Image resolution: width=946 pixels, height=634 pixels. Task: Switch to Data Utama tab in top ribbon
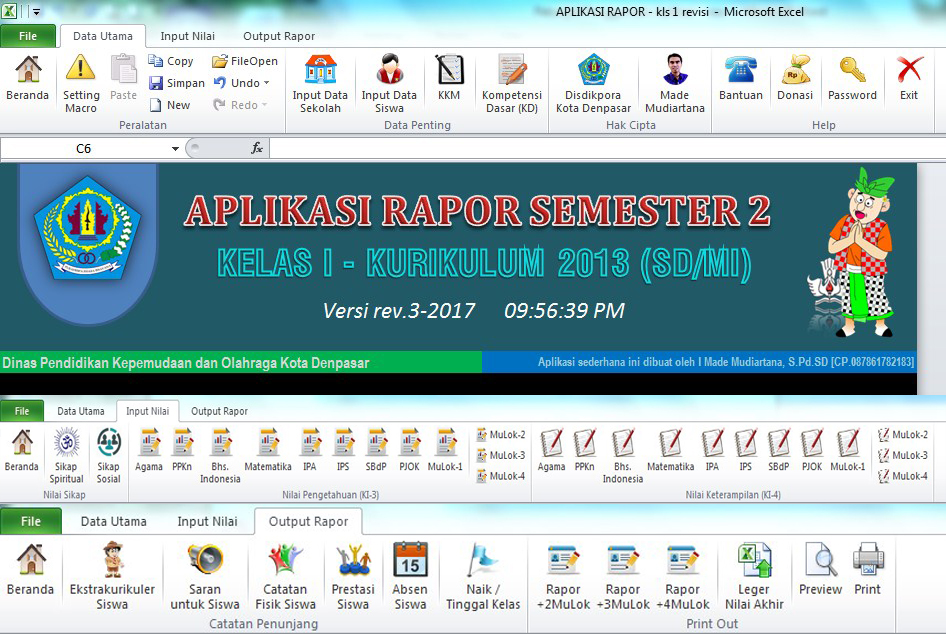coord(103,36)
